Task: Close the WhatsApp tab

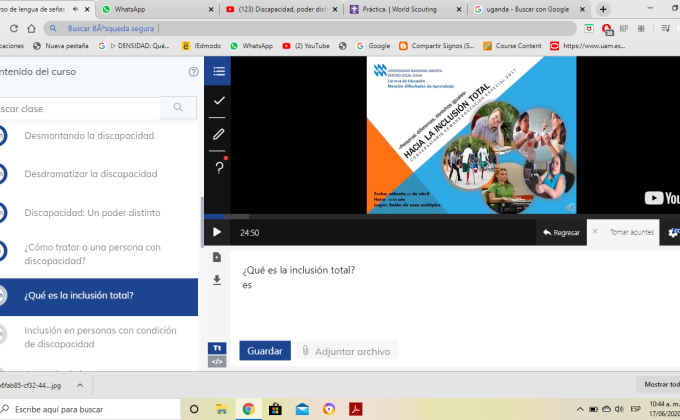Action: [211, 9]
